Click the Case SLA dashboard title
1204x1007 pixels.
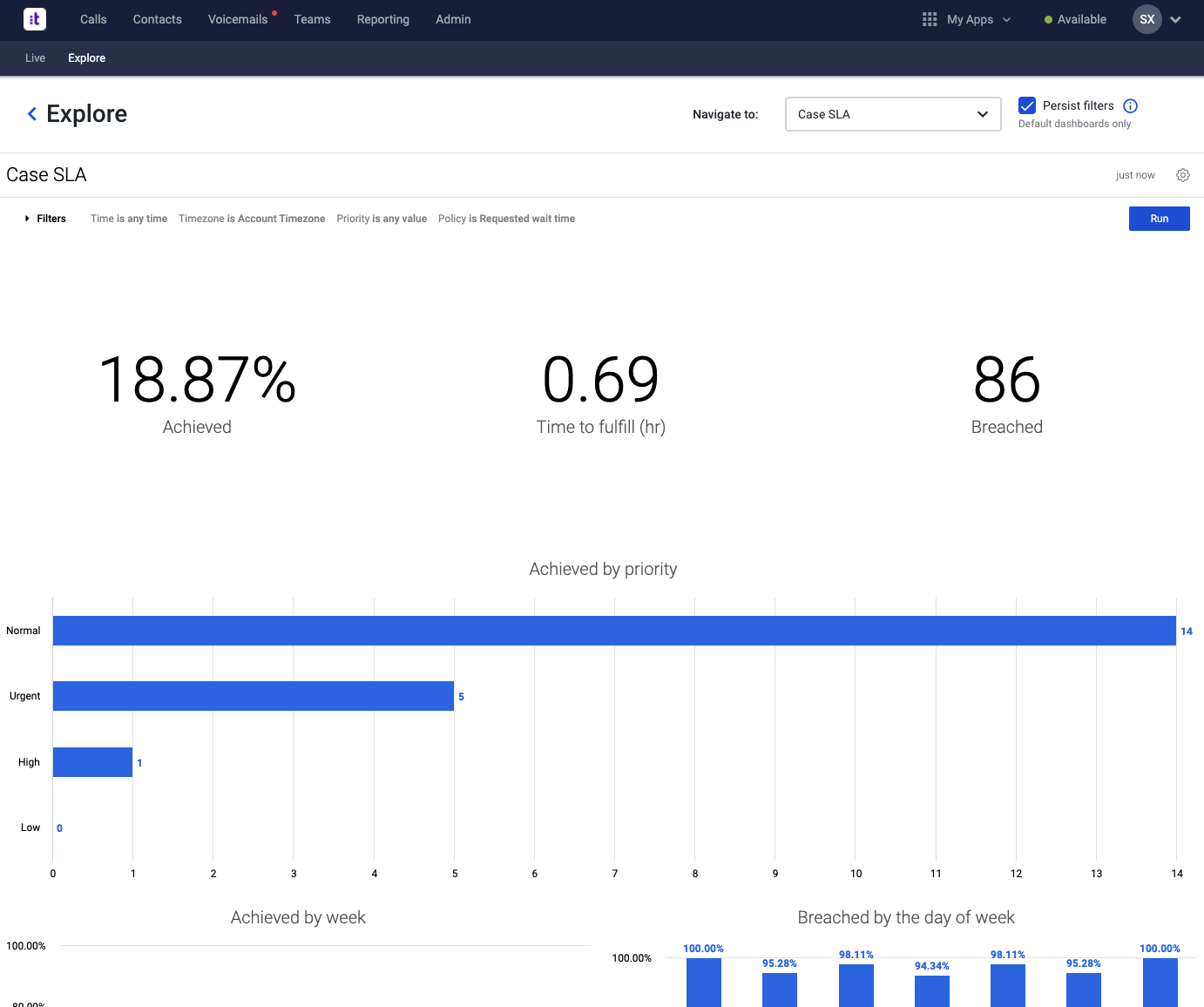[46, 175]
